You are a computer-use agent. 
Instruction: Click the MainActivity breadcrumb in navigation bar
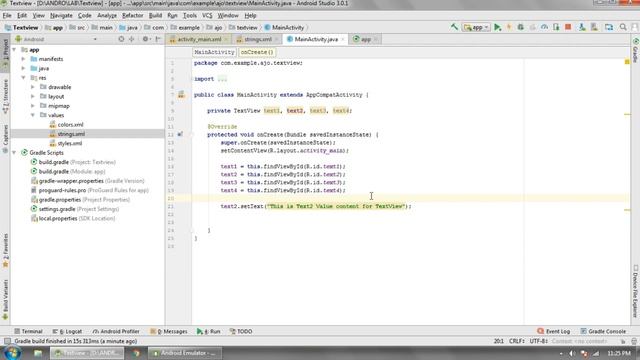pos(284,27)
